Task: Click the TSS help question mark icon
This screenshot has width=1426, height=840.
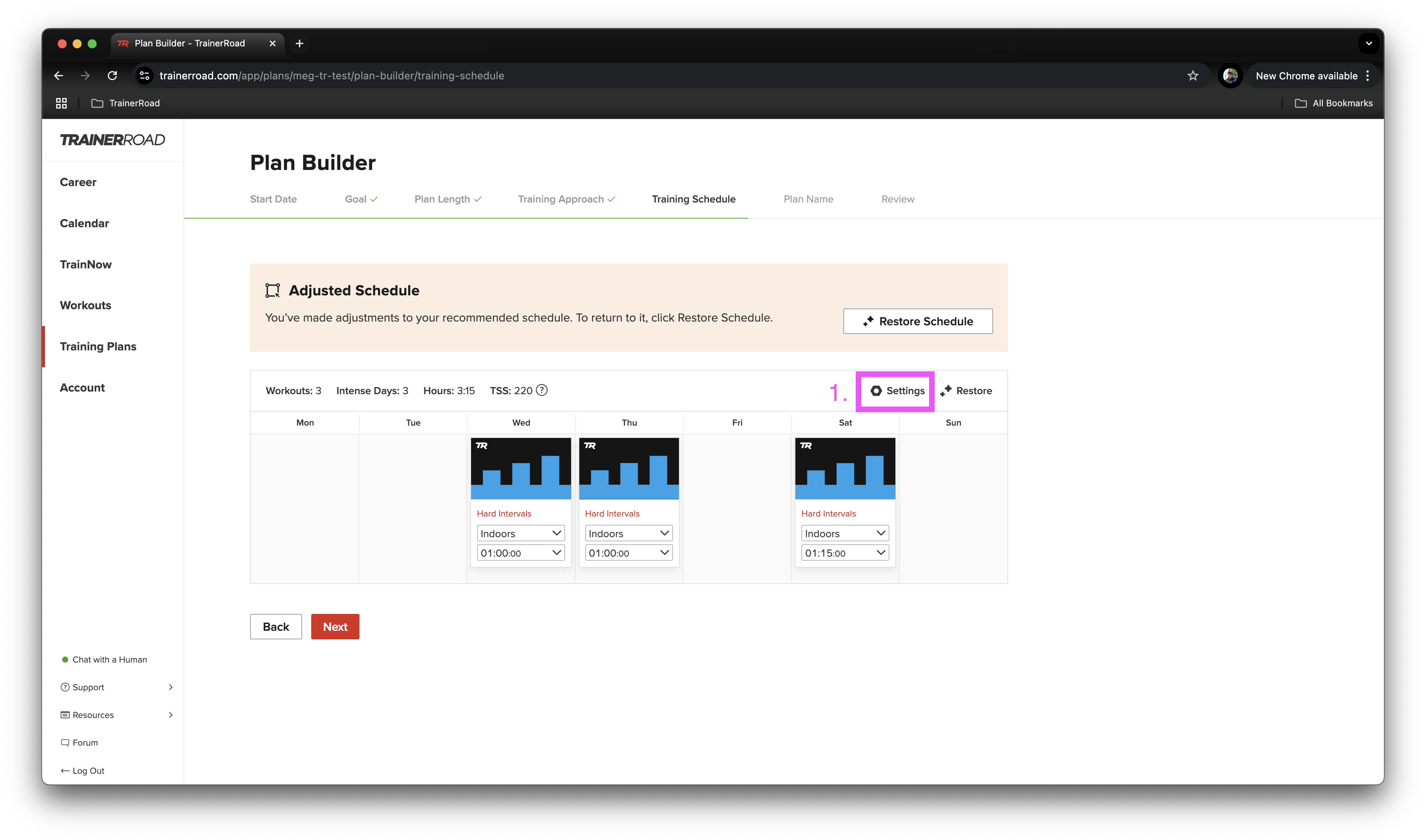Action: click(542, 390)
